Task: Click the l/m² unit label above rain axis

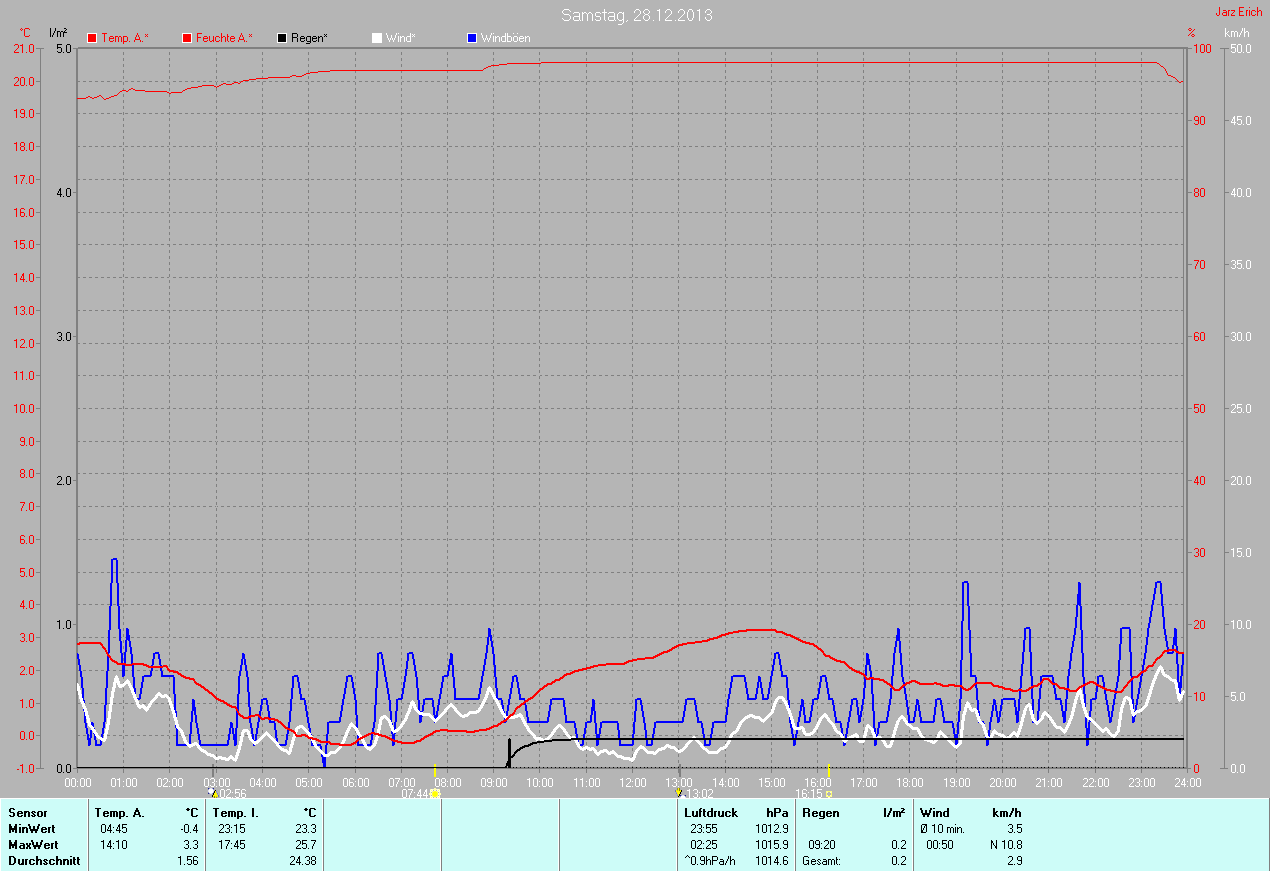Action: pyautogui.click(x=58, y=33)
